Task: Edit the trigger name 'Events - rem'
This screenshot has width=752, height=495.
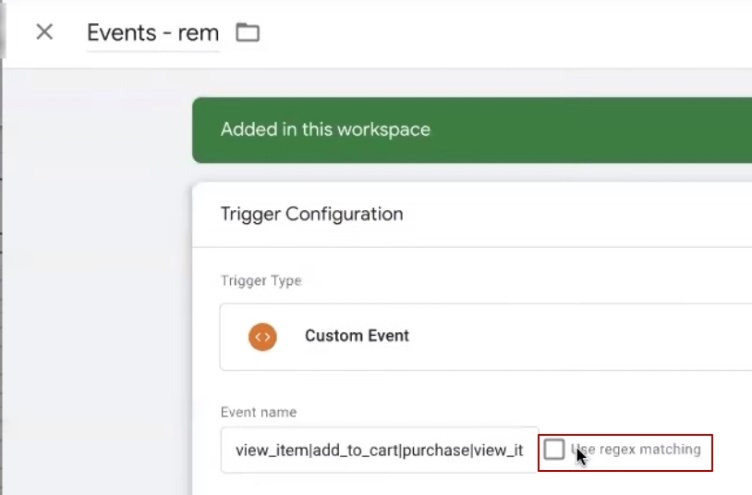Action: click(x=152, y=33)
